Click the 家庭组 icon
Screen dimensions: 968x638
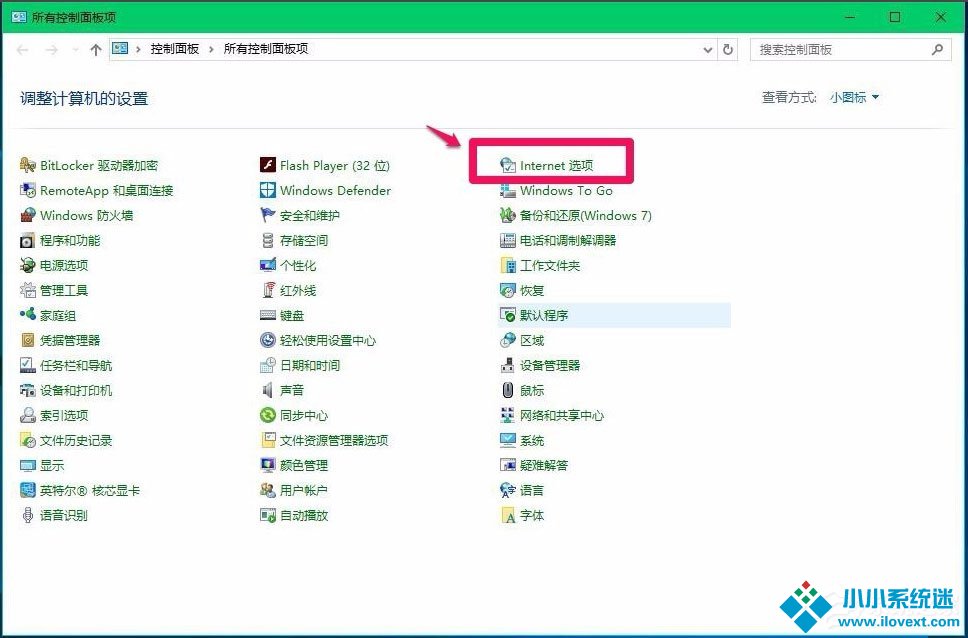coord(28,315)
